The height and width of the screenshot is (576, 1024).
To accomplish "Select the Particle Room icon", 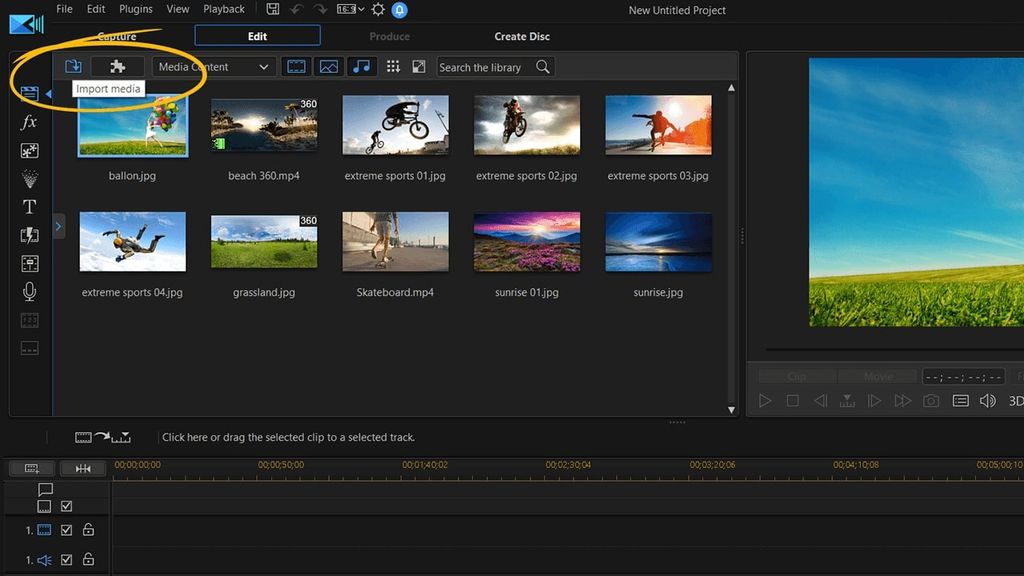I will tap(30, 178).
